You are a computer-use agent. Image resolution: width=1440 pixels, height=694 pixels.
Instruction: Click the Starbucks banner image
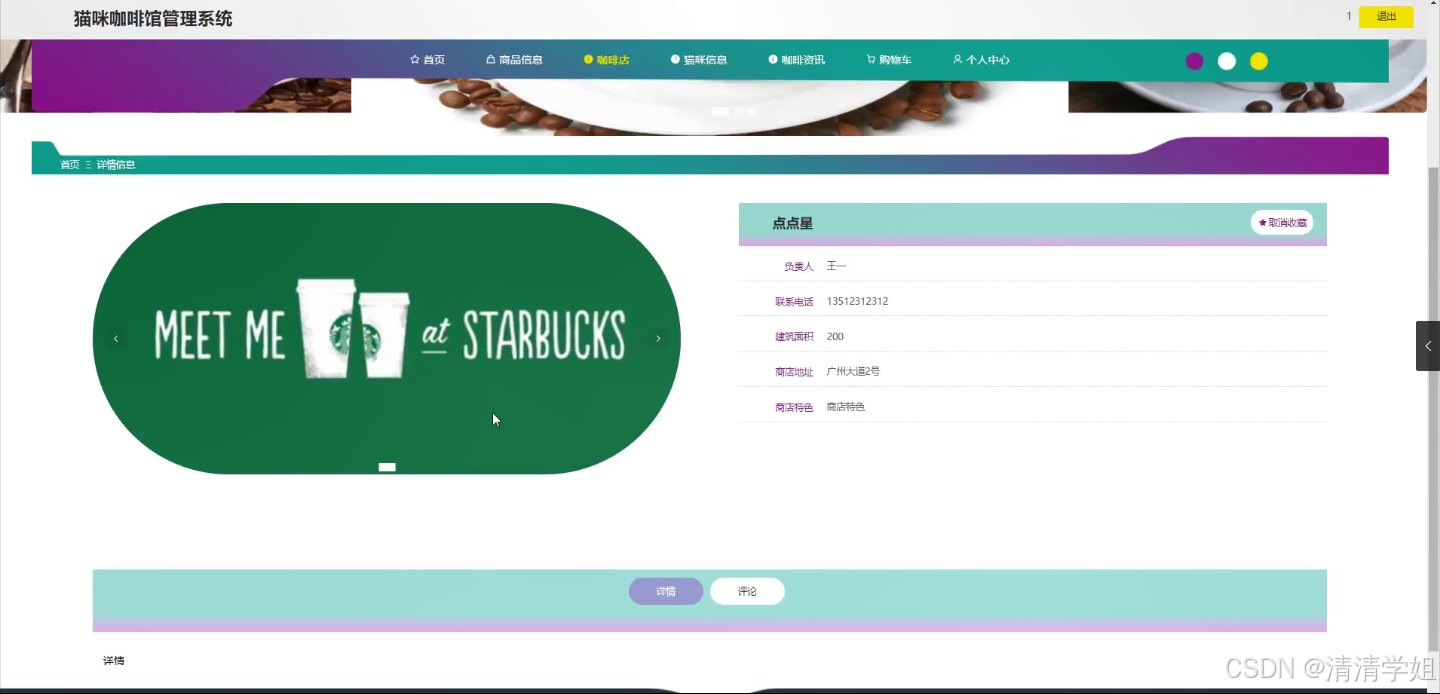point(387,338)
